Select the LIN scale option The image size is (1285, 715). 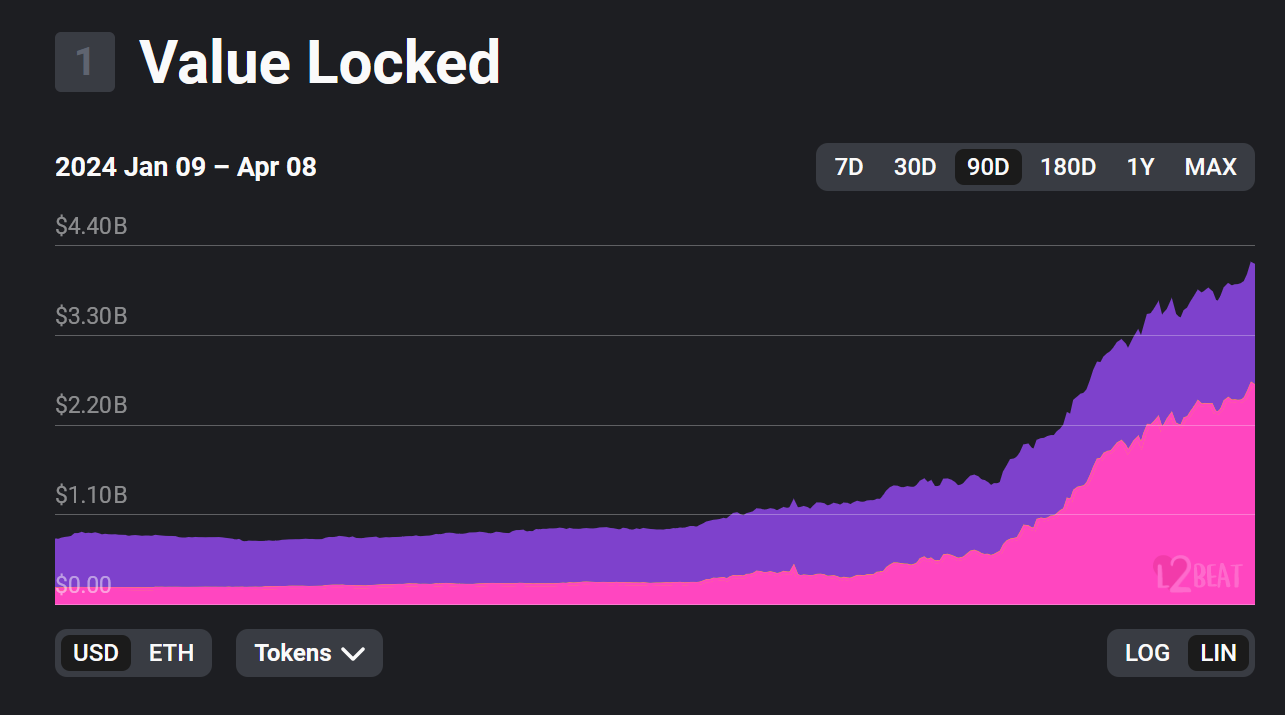(x=1217, y=653)
